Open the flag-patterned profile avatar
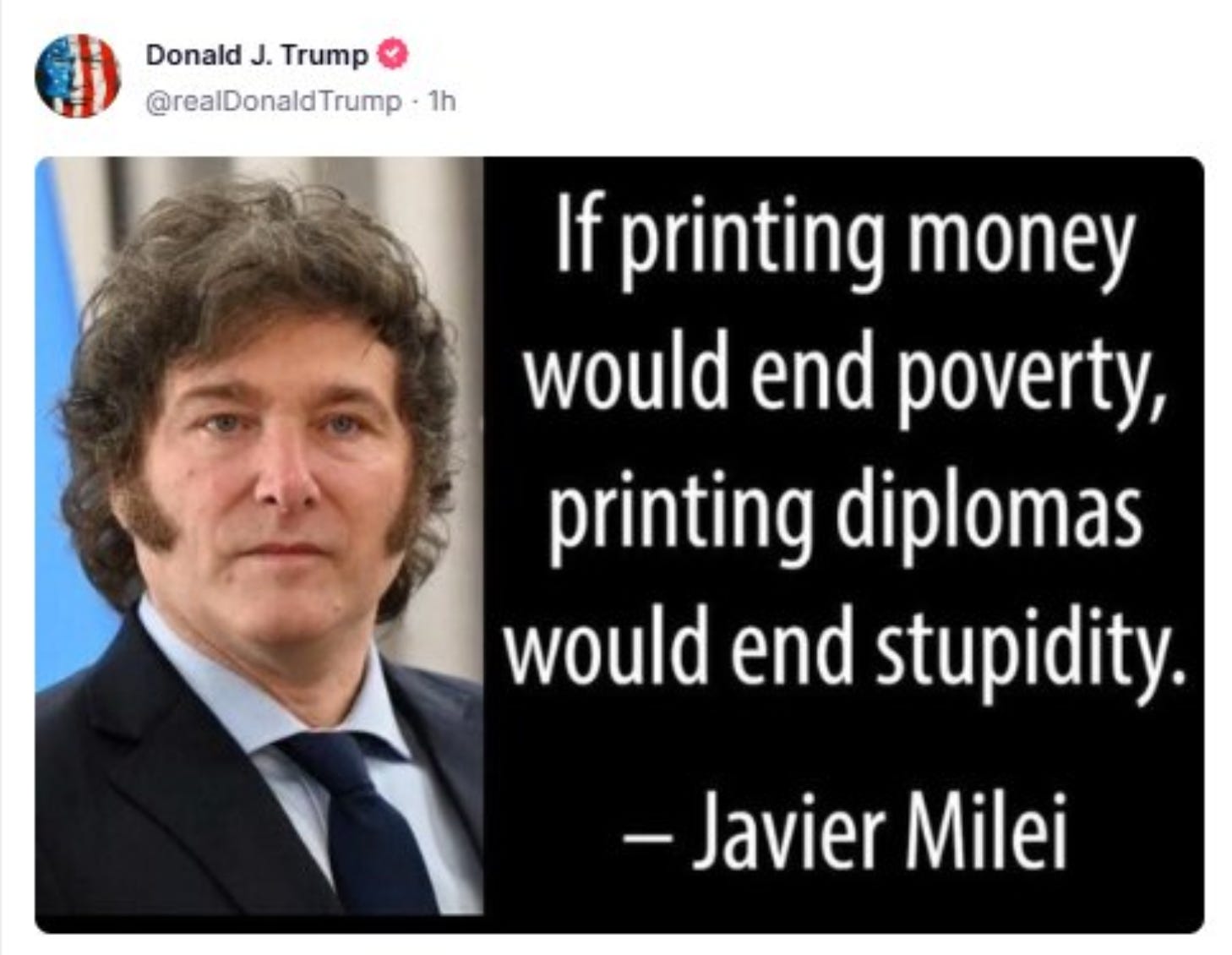The image size is (1232, 955). point(77,75)
